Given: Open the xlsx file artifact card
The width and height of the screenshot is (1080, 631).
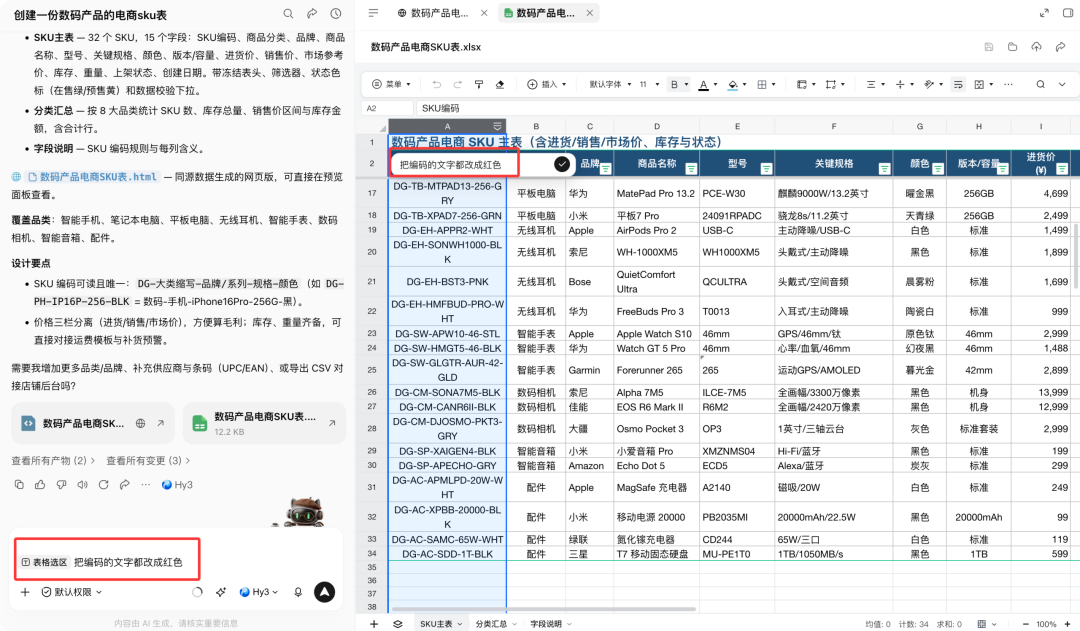Looking at the screenshot, I should (264, 424).
